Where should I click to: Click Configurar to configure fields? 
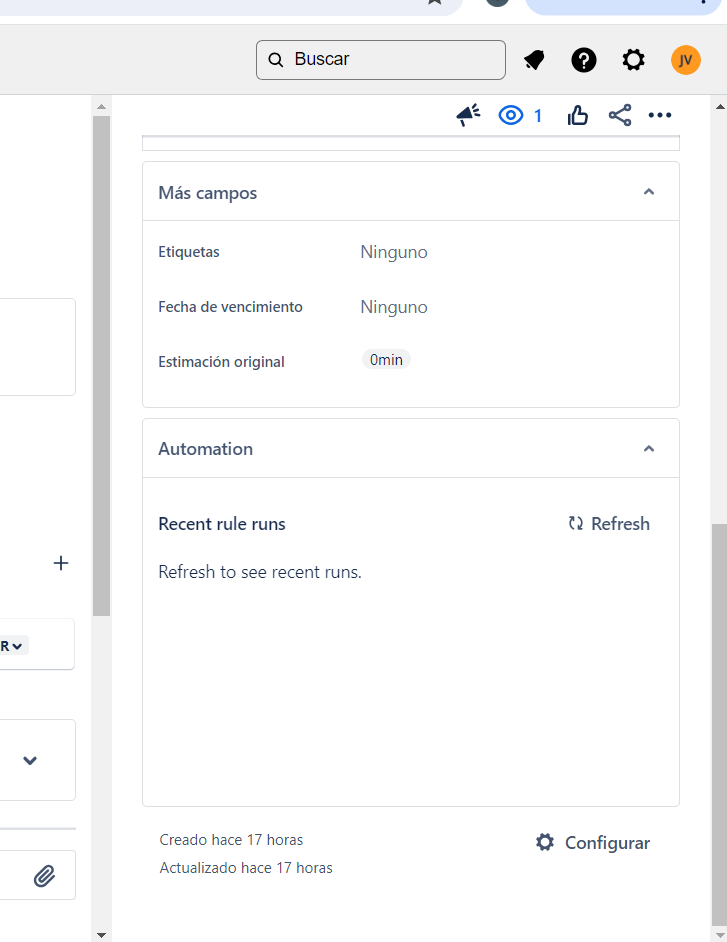coord(592,843)
